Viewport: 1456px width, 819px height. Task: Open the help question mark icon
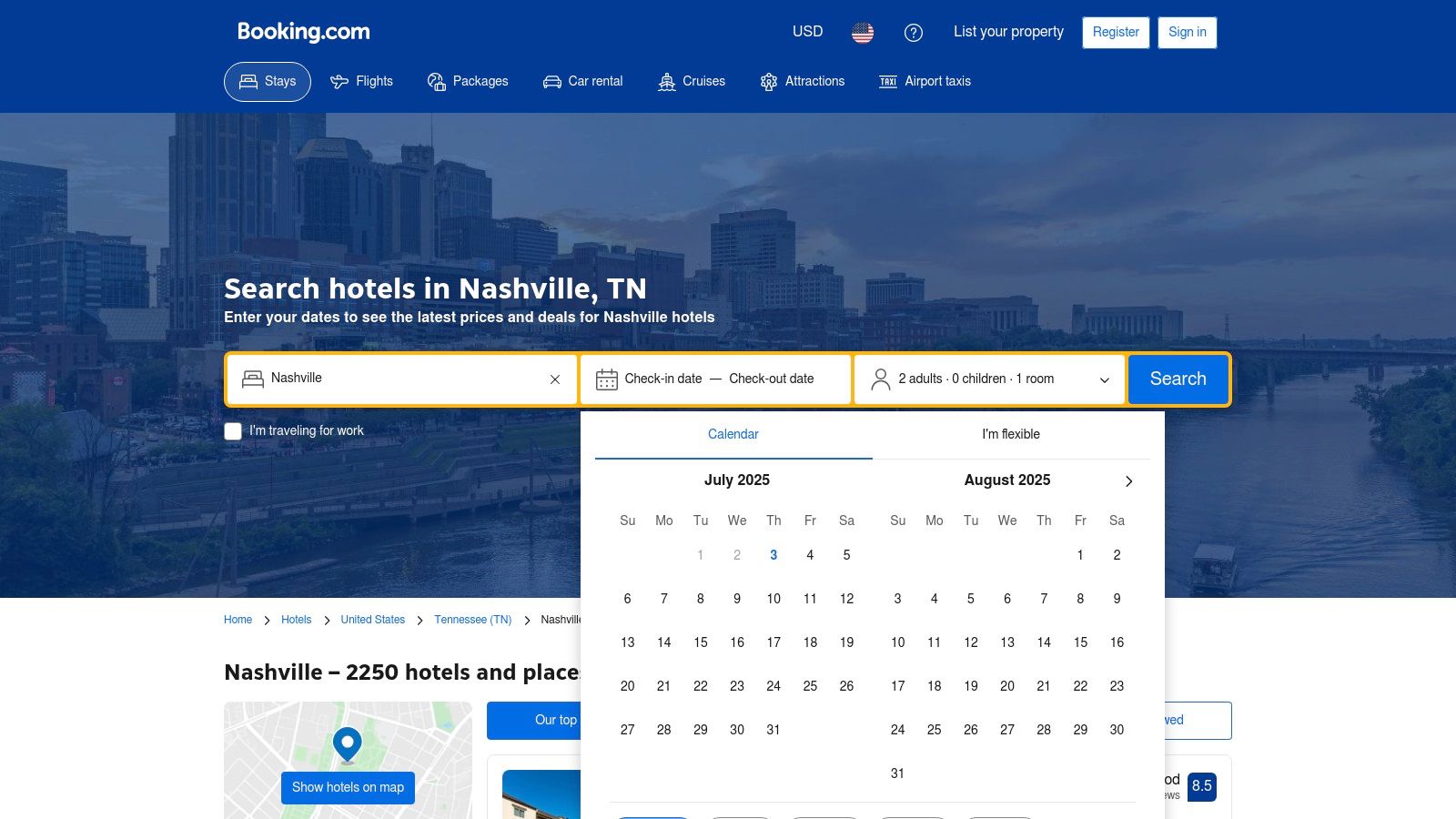[913, 33]
